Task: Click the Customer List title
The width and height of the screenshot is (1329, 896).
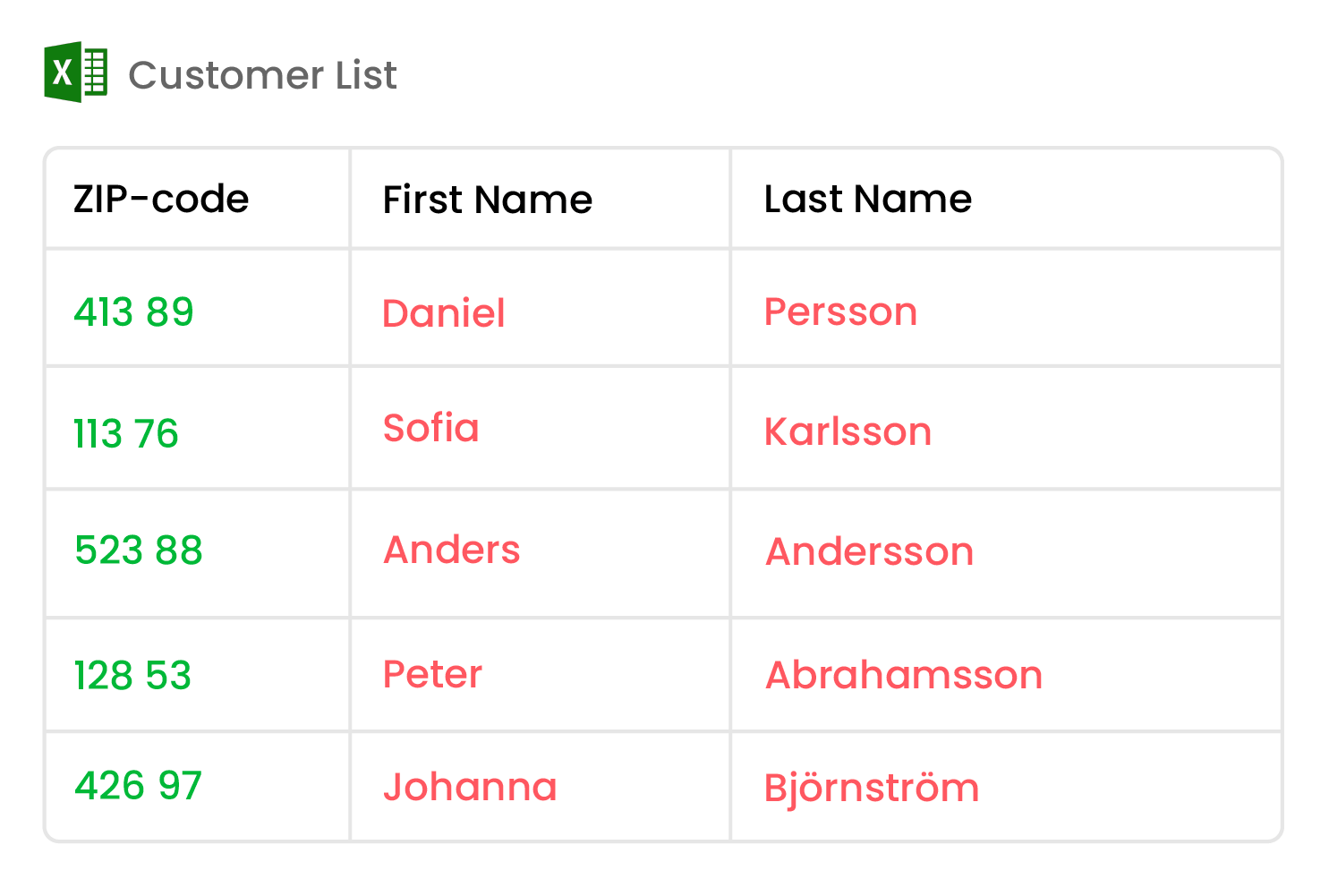Action: [x=262, y=75]
